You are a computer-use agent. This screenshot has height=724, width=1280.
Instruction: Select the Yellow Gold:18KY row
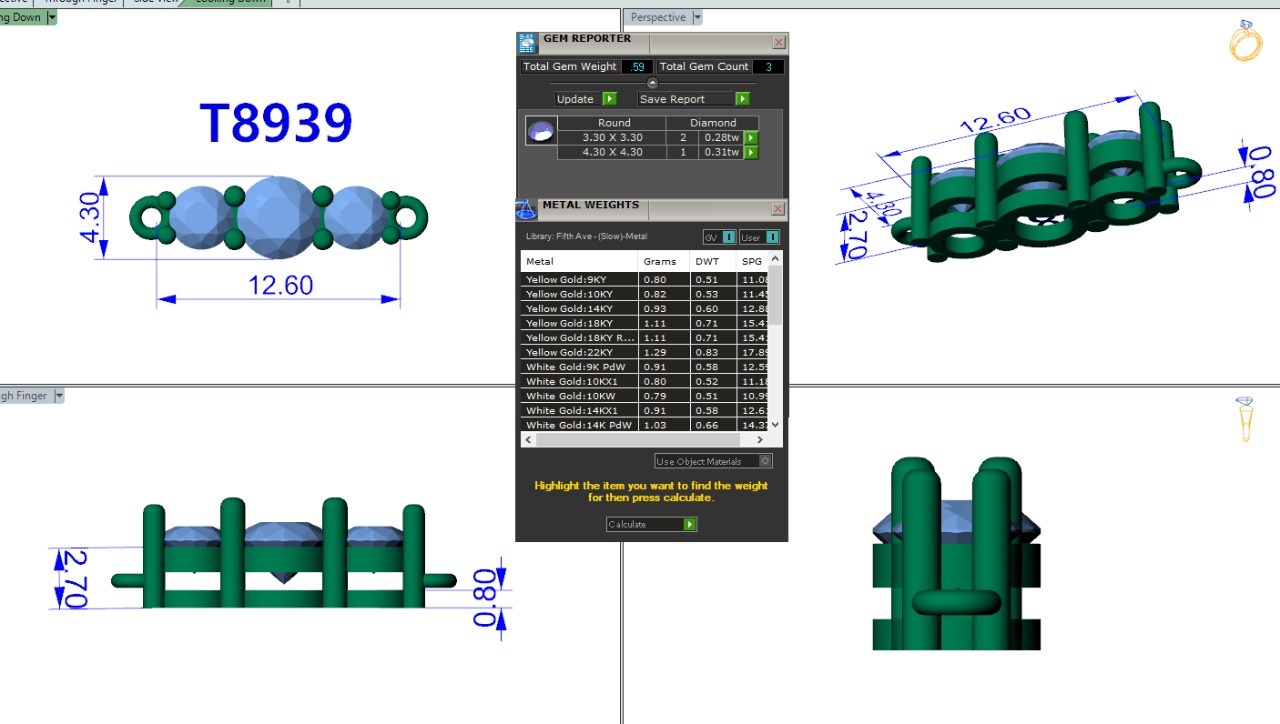coord(645,323)
